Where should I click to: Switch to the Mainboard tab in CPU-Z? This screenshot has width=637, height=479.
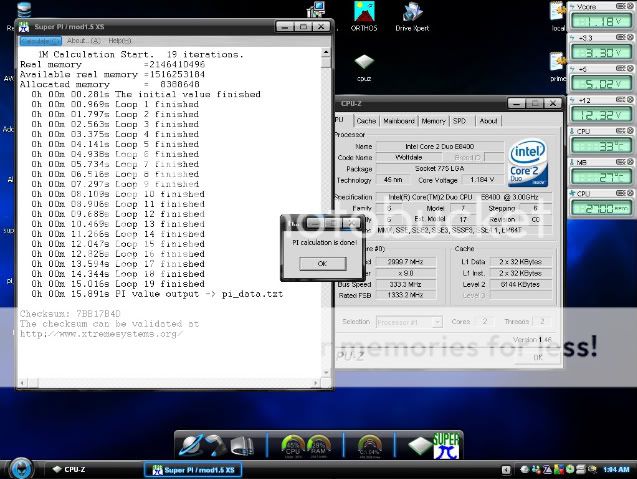[x=399, y=121]
